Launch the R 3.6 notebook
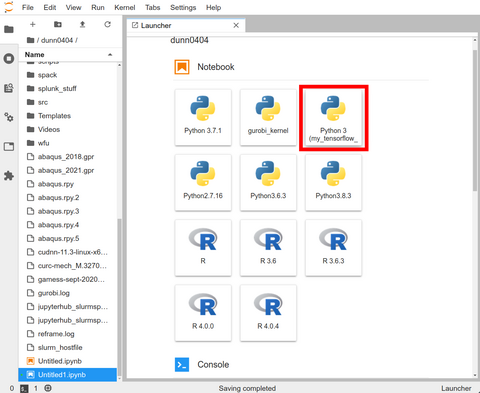This screenshot has height=393, width=480. point(268,248)
